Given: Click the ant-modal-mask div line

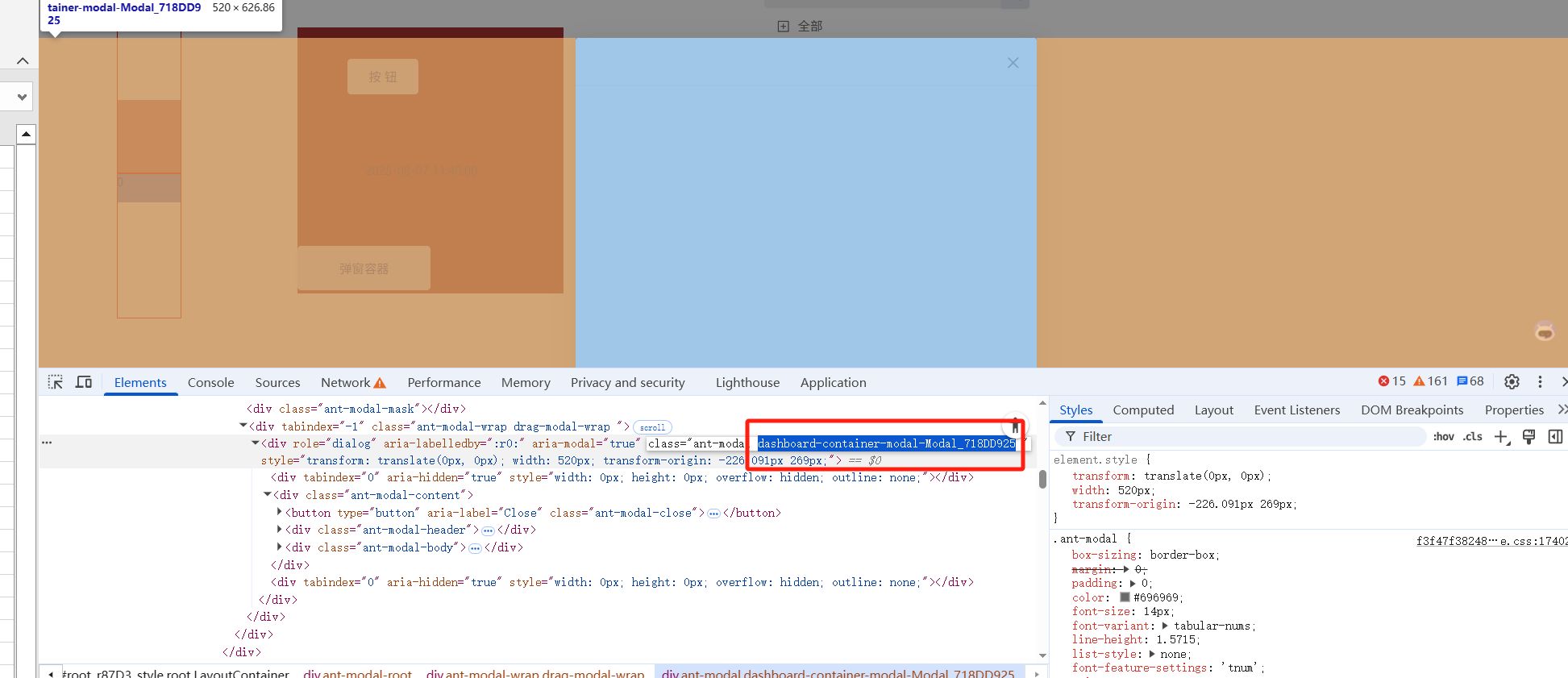Looking at the screenshot, I should click(356, 409).
